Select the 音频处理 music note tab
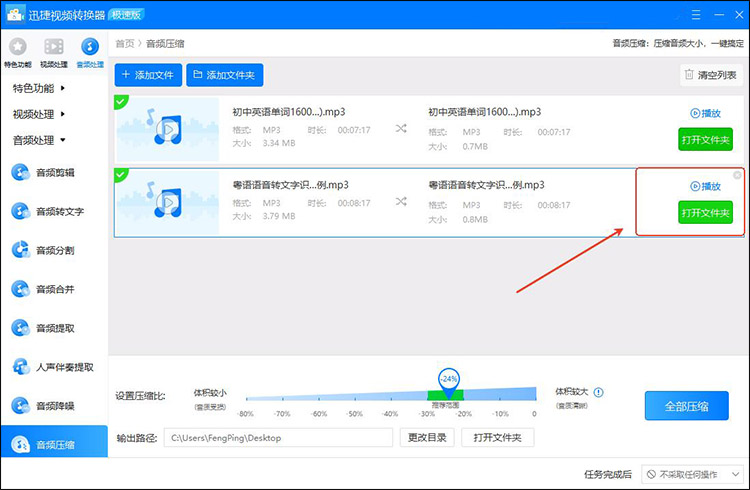This screenshot has height=490, width=750. (90, 52)
